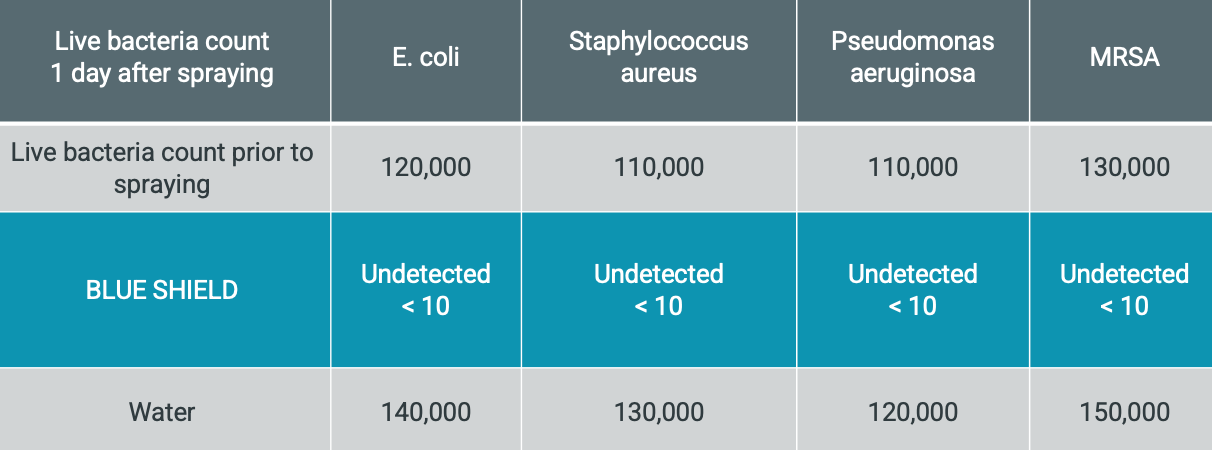Select Undetected cell under Pseudomonas aeruginosa
1212x450 pixels.
[x=913, y=290]
